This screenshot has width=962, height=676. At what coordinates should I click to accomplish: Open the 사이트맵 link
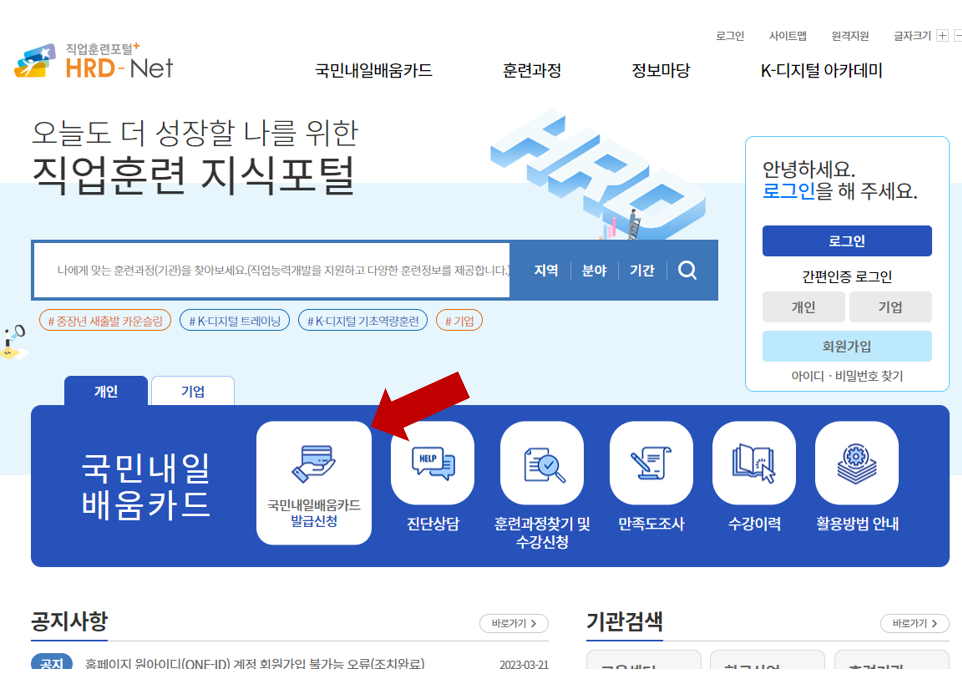point(788,36)
